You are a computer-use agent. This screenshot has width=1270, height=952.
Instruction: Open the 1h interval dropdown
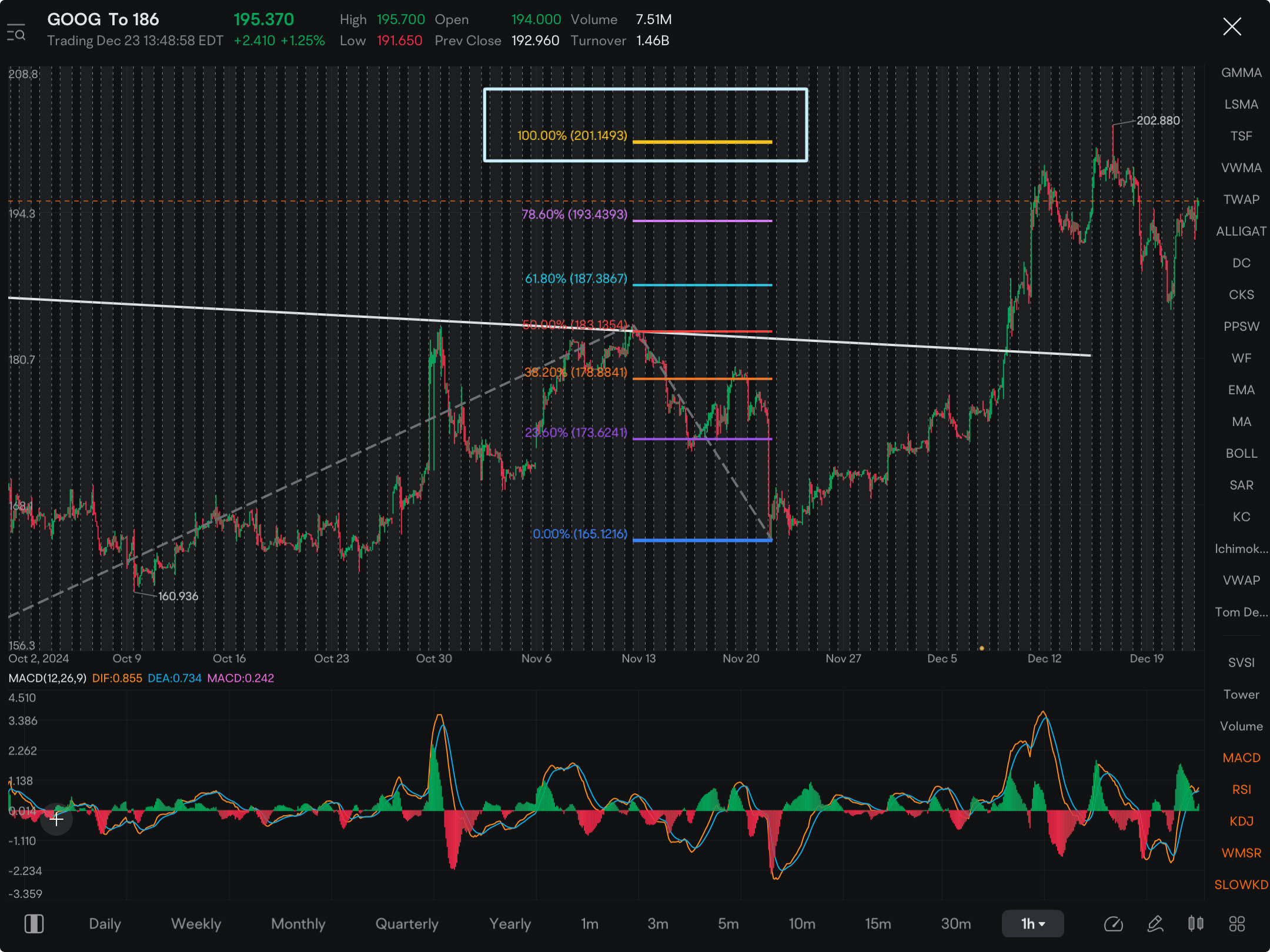1032,924
